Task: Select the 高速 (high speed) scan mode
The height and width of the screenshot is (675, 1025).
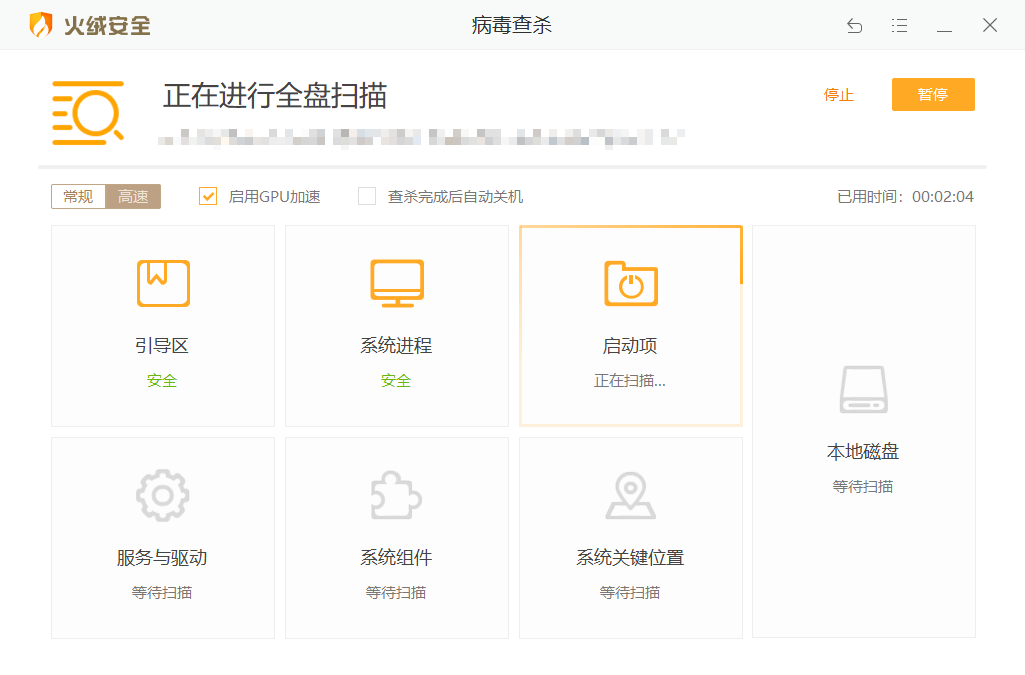Action: click(133, 196)
